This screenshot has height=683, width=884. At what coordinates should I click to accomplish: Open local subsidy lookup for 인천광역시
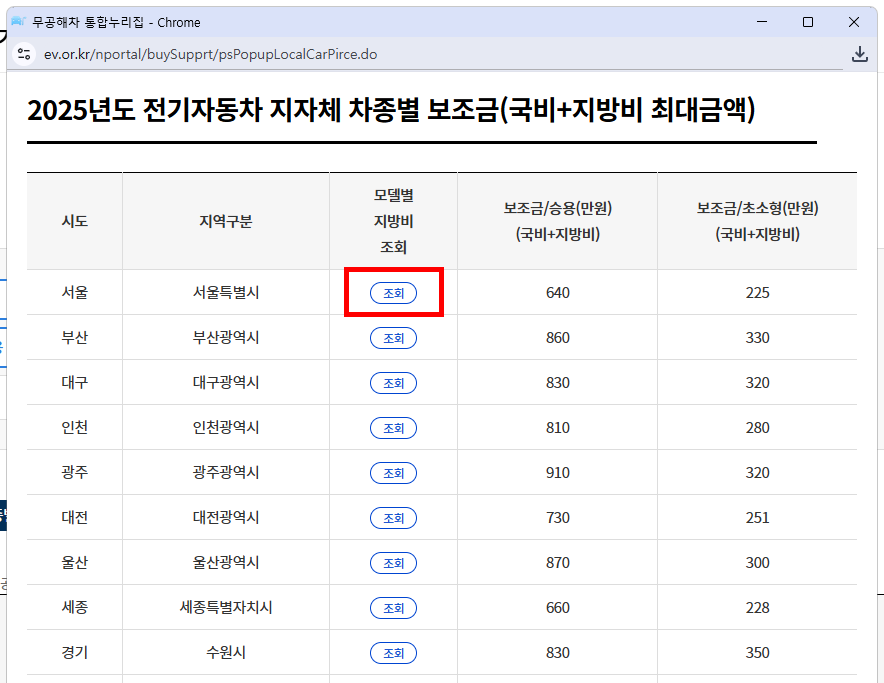393,427
